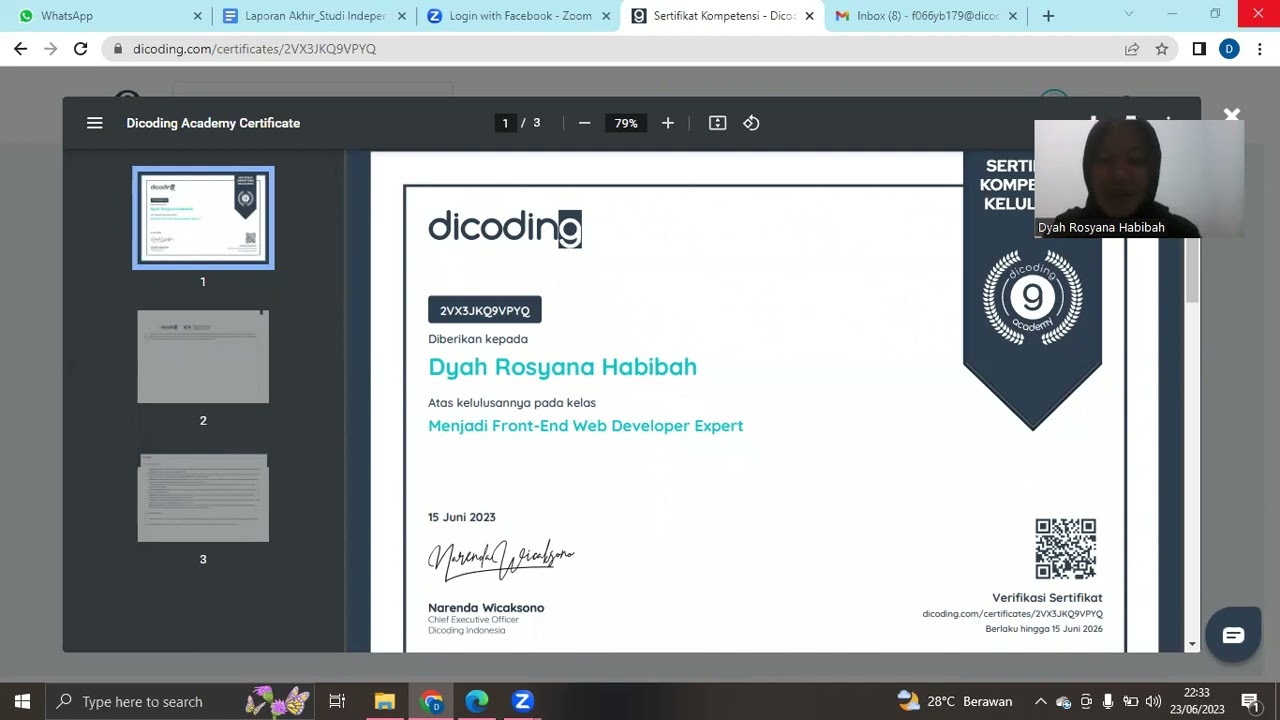The image size is (1280, 720).
Task: Edit the PDF page number field
Action: click(505, 123)
